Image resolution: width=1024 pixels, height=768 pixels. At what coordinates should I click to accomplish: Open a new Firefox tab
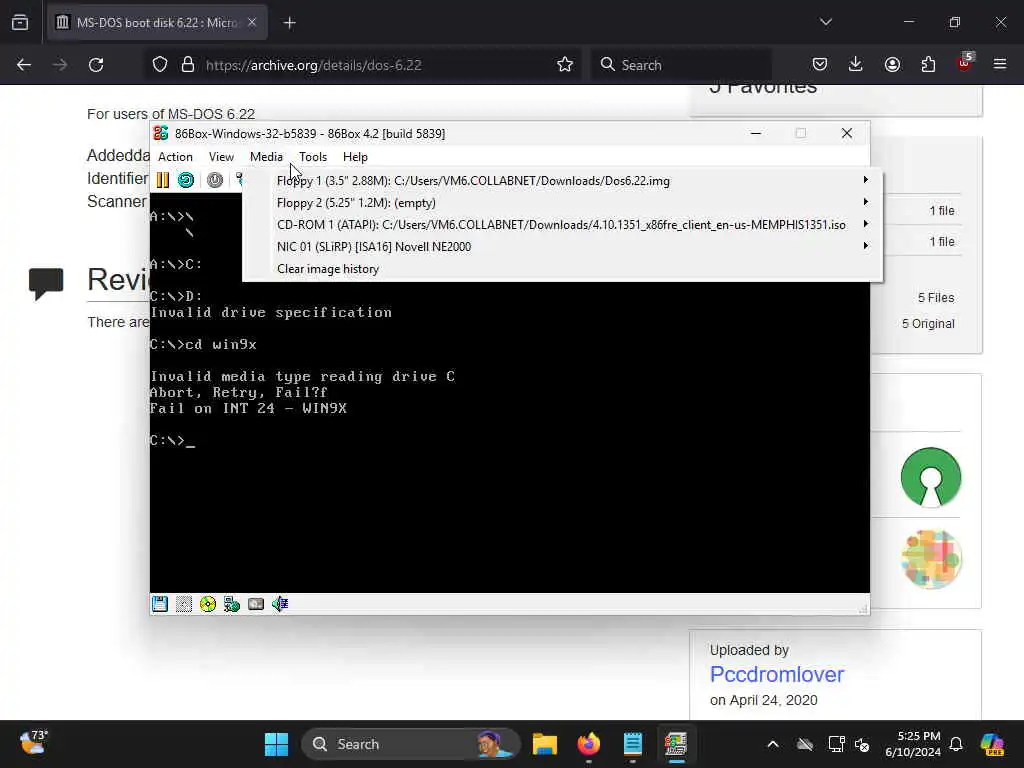290,23
